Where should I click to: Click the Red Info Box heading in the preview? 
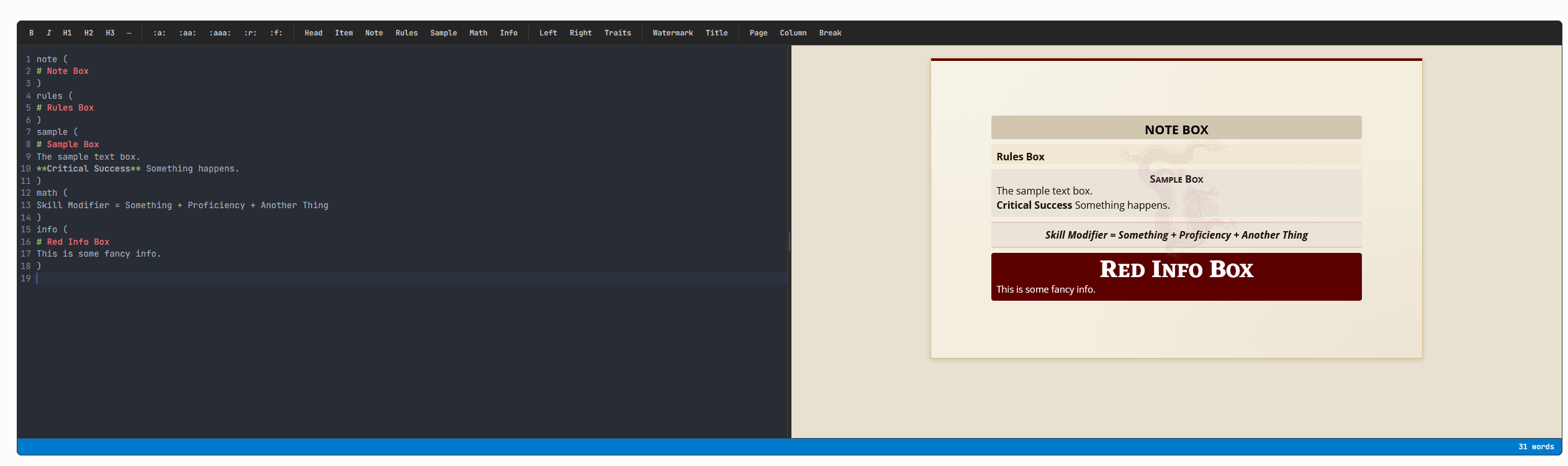(x=1176, y=269)
